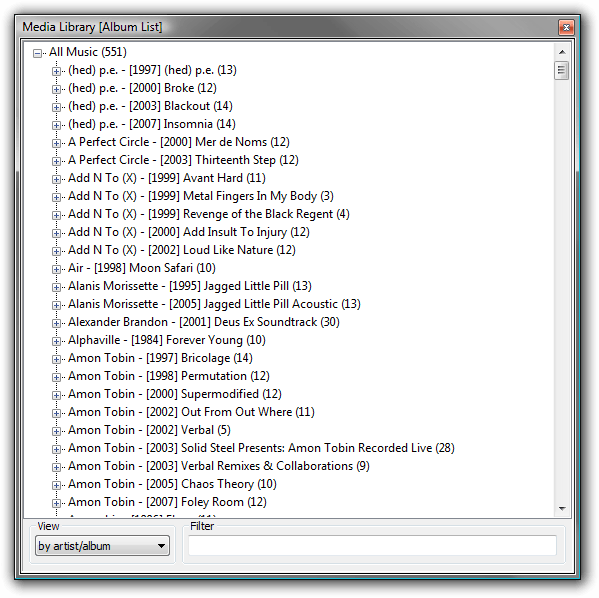Expand Air Moon Safari album
The width and height of the screenshot is (599, 598).
tap(57, 269)
